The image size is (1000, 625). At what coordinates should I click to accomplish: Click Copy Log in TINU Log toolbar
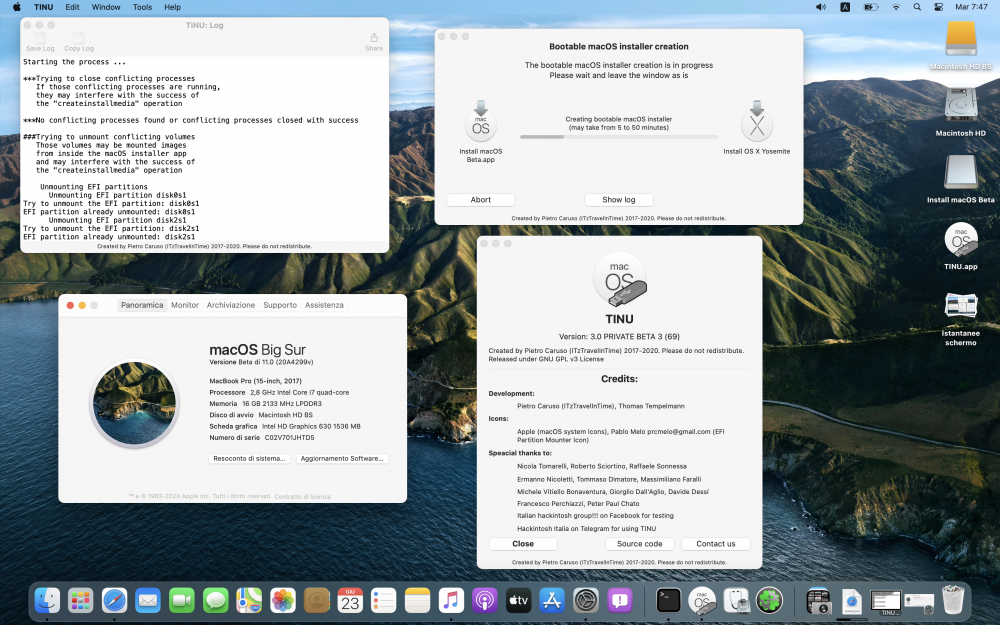78,42
